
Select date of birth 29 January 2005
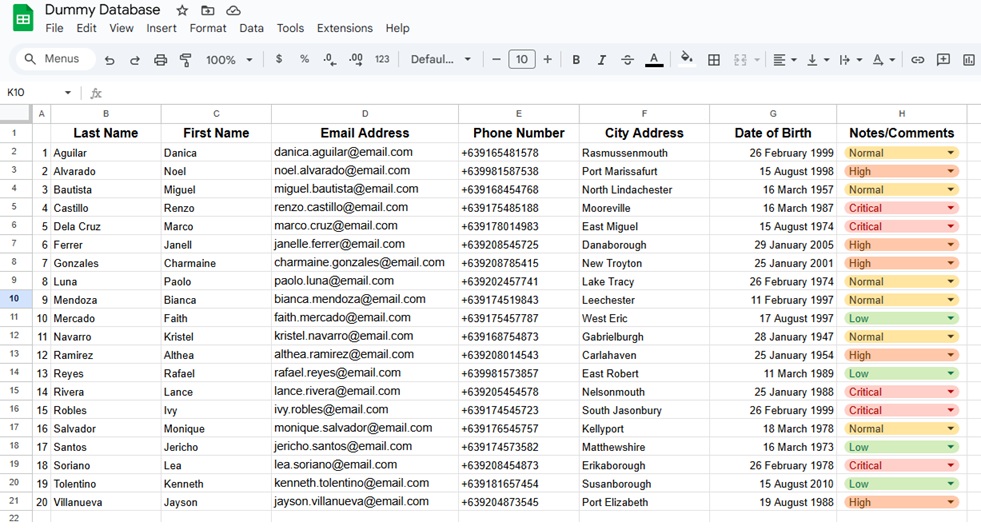coord(773,245)
